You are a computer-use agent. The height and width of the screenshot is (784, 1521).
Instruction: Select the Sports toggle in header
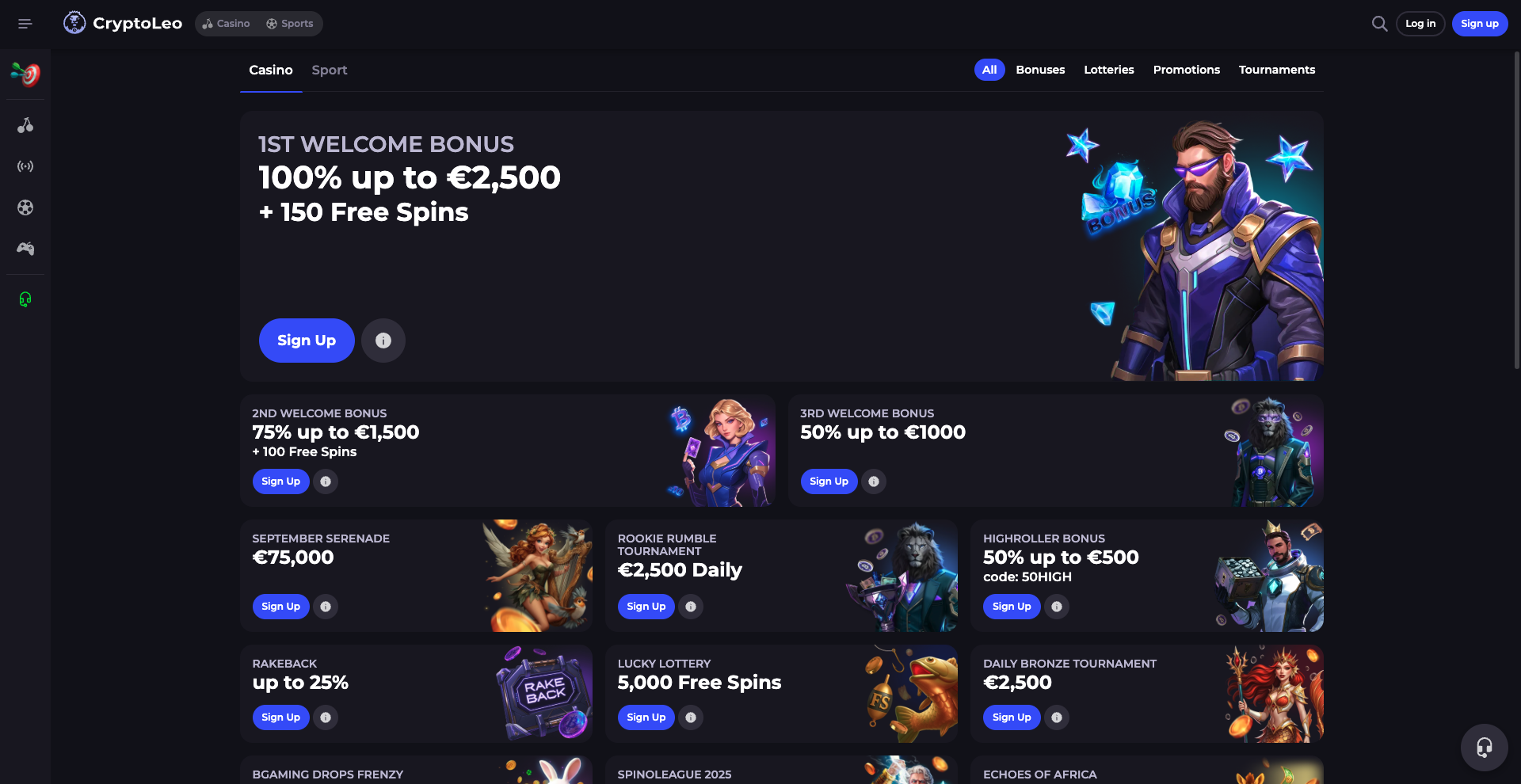290,24
